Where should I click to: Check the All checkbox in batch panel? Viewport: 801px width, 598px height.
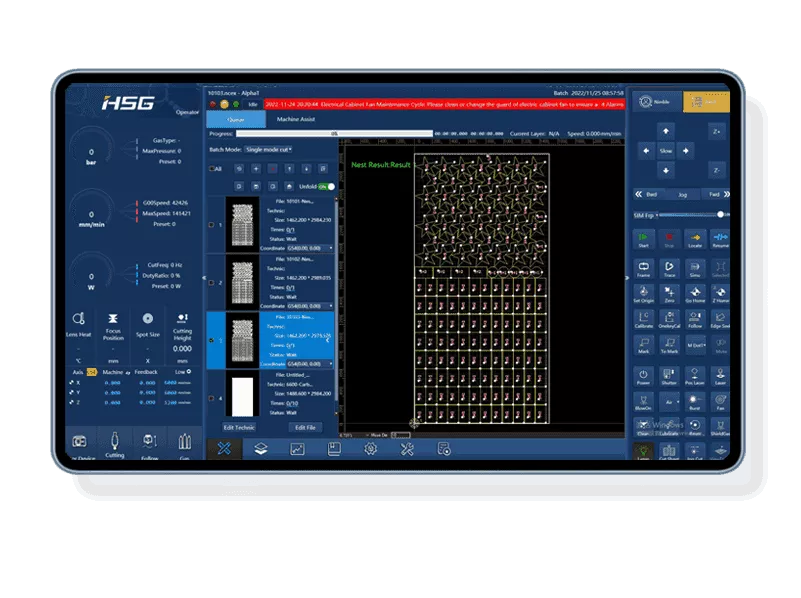point(211,168)
